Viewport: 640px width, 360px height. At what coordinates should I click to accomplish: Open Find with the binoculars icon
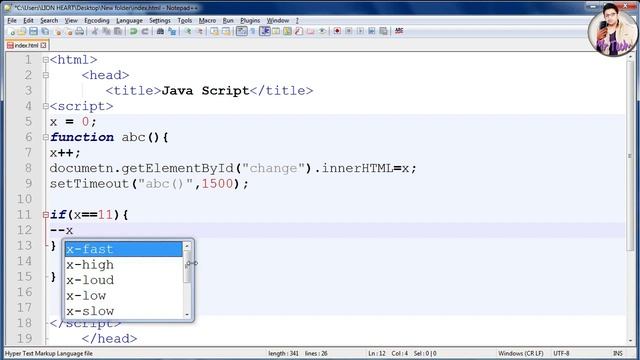pyautogui.click(x=160, y=31)
